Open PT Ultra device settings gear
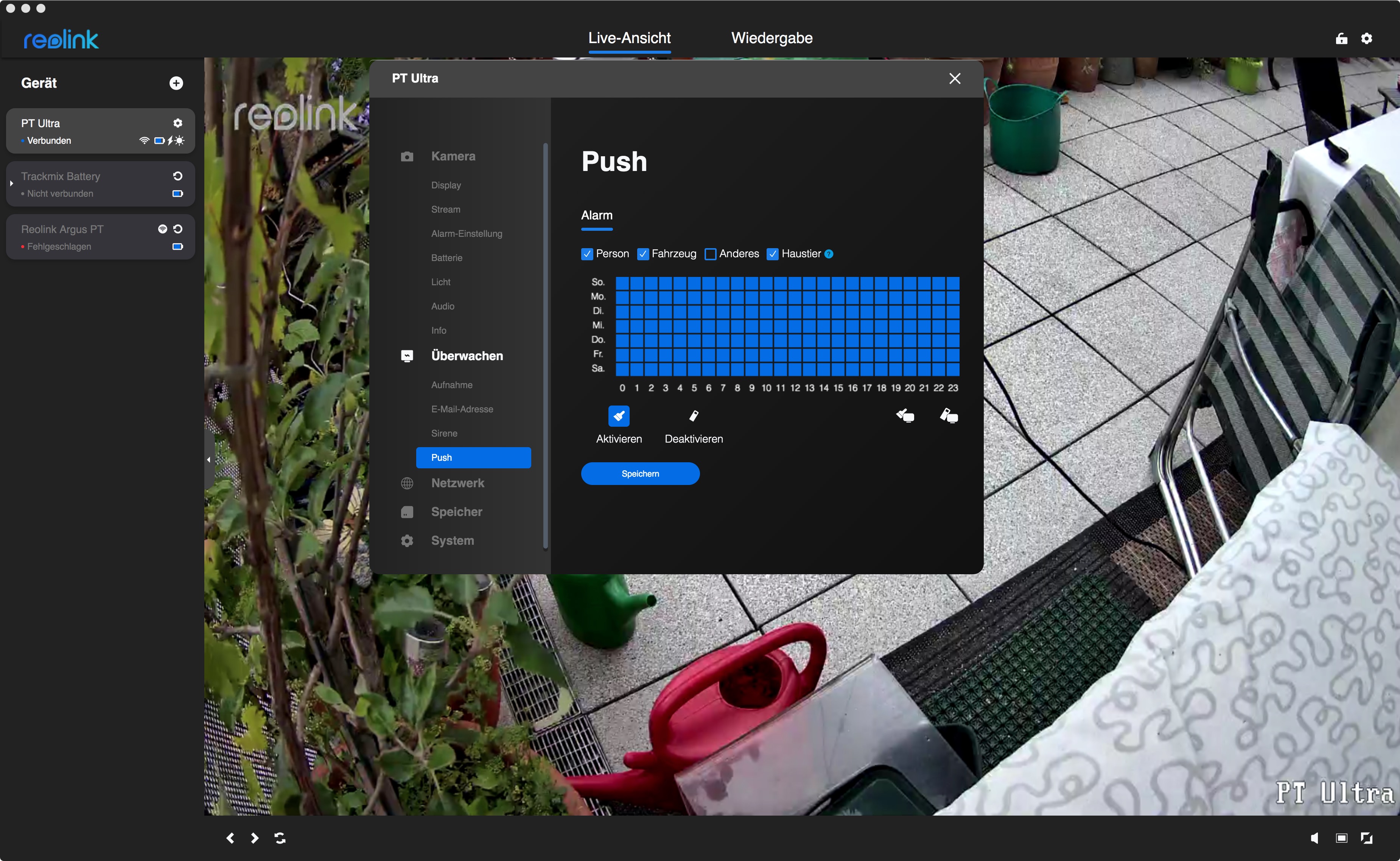This screenshot has width=1400, height=861. tap(178, 123)
